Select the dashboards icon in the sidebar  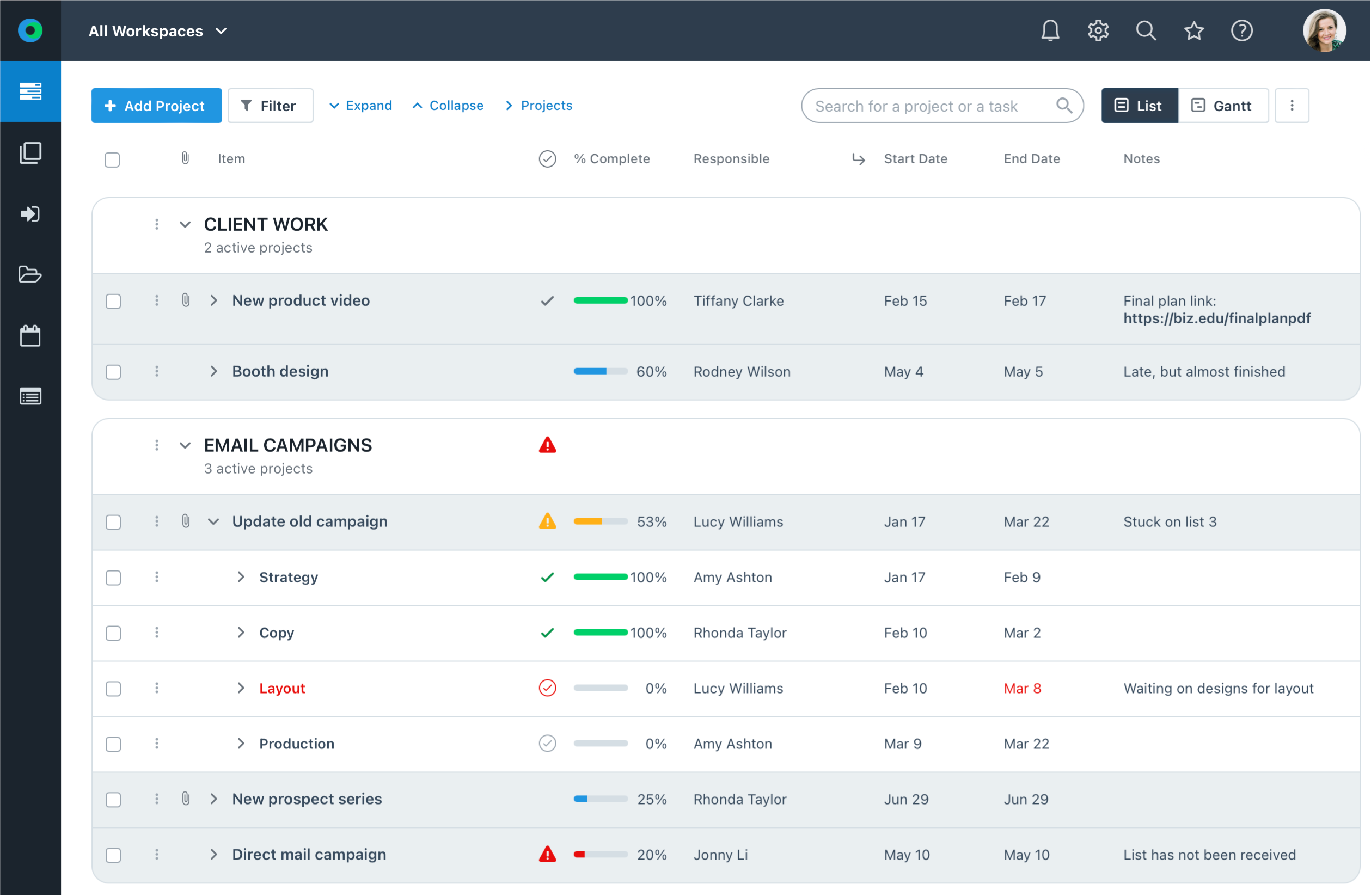point(30,91)
